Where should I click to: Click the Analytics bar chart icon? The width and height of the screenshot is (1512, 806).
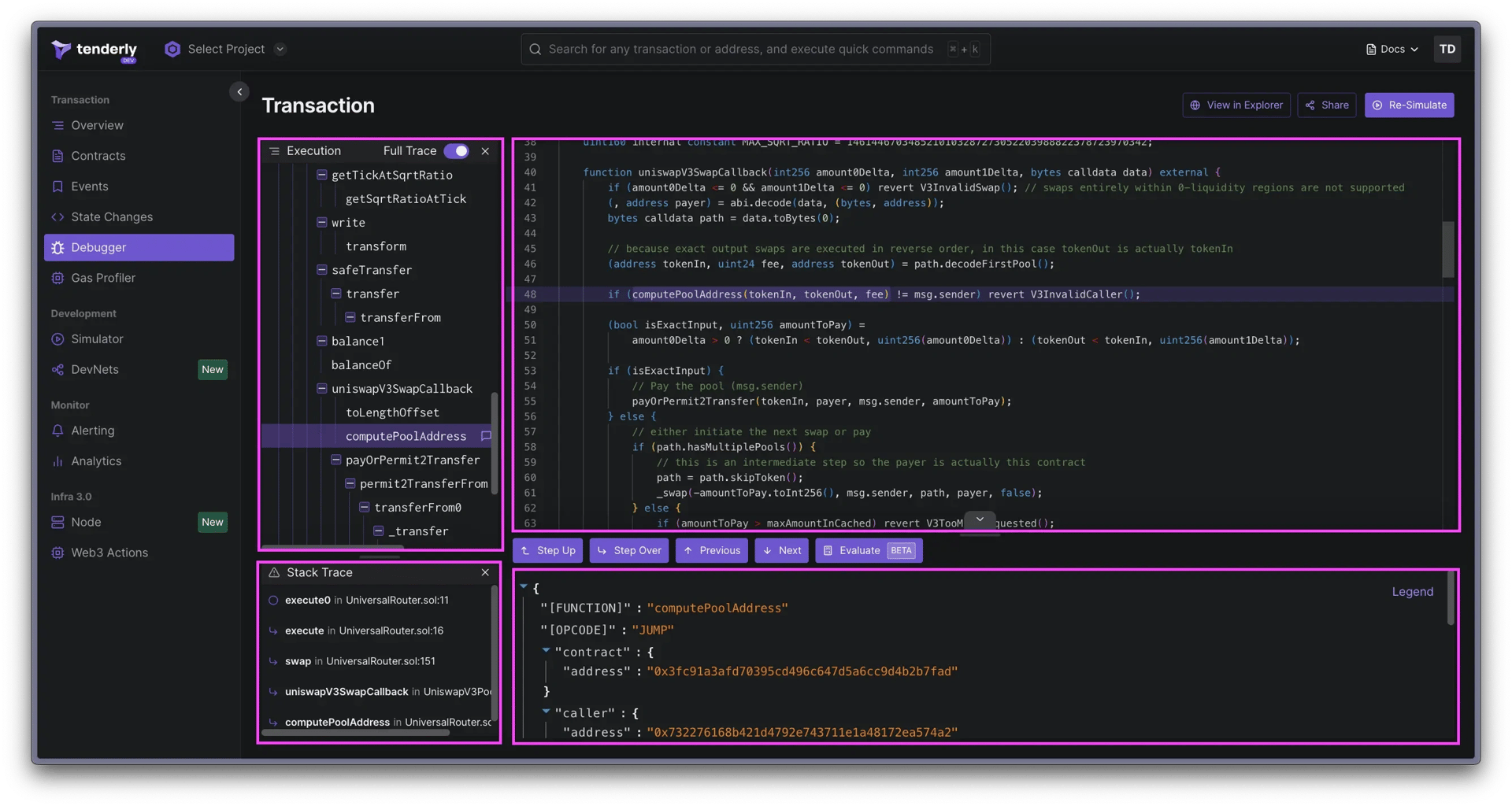[x=57, y=461]
